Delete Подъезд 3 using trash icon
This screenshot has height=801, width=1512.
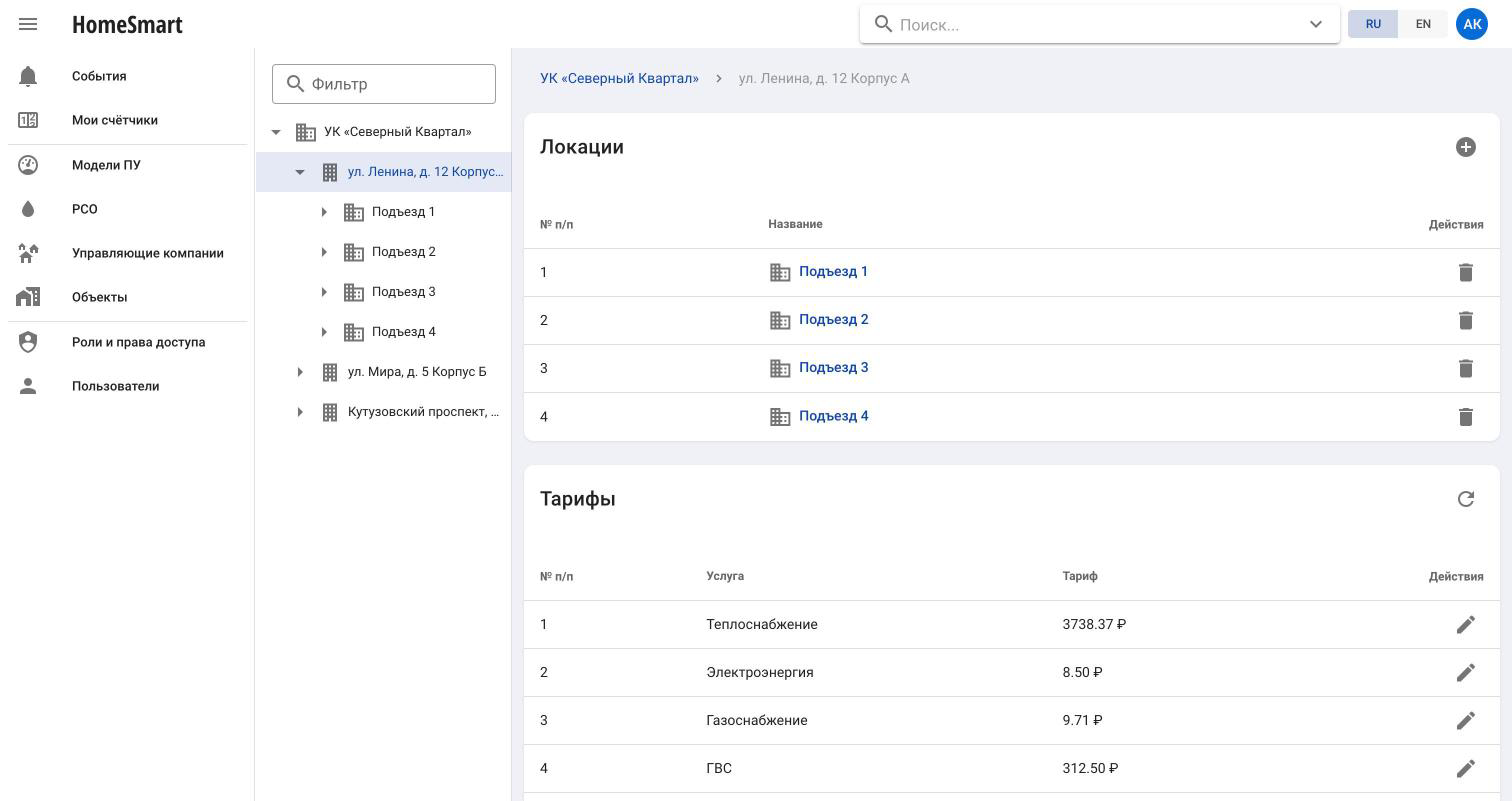(x=1466, y=368)
